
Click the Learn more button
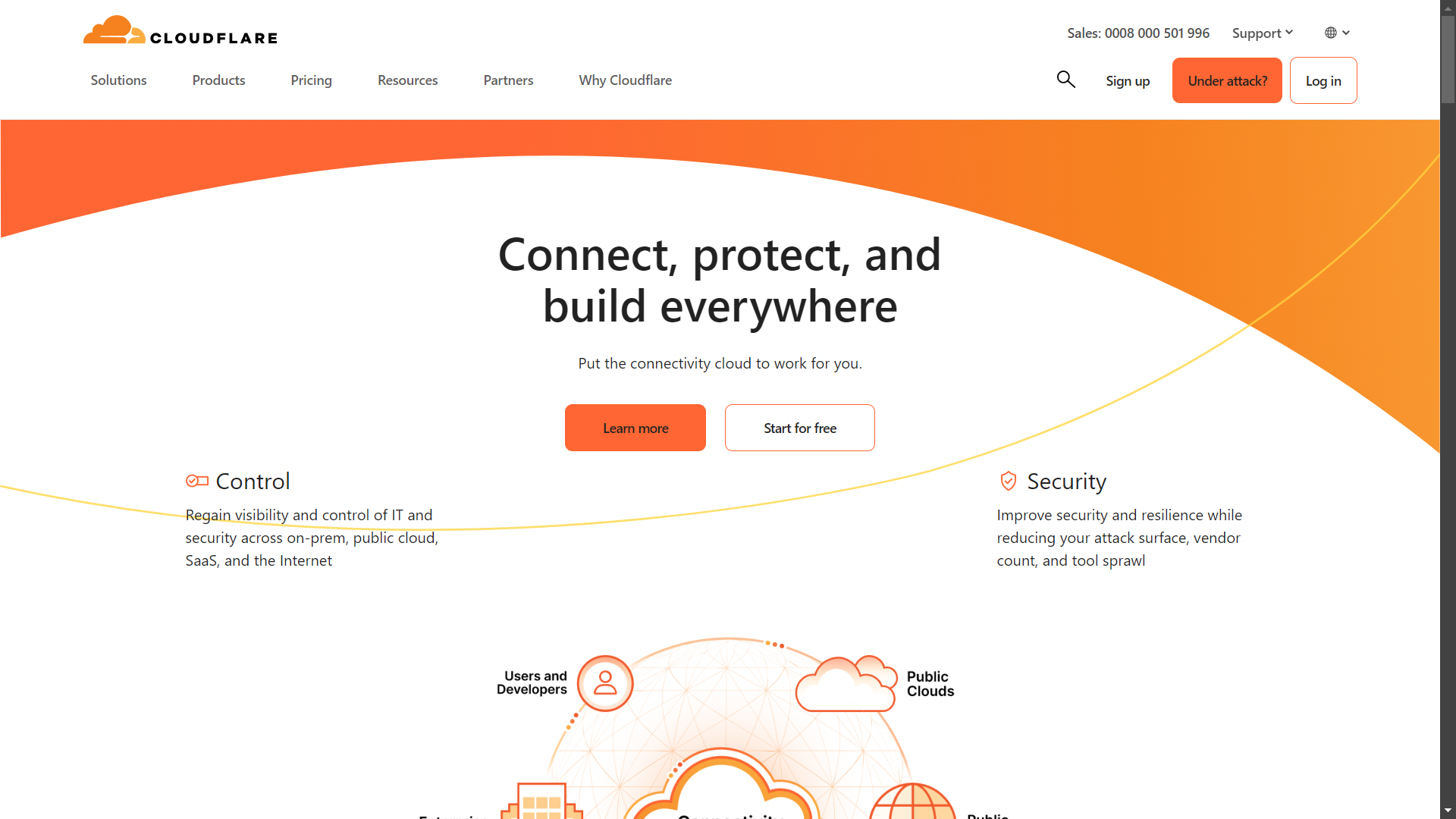(635, 427)
